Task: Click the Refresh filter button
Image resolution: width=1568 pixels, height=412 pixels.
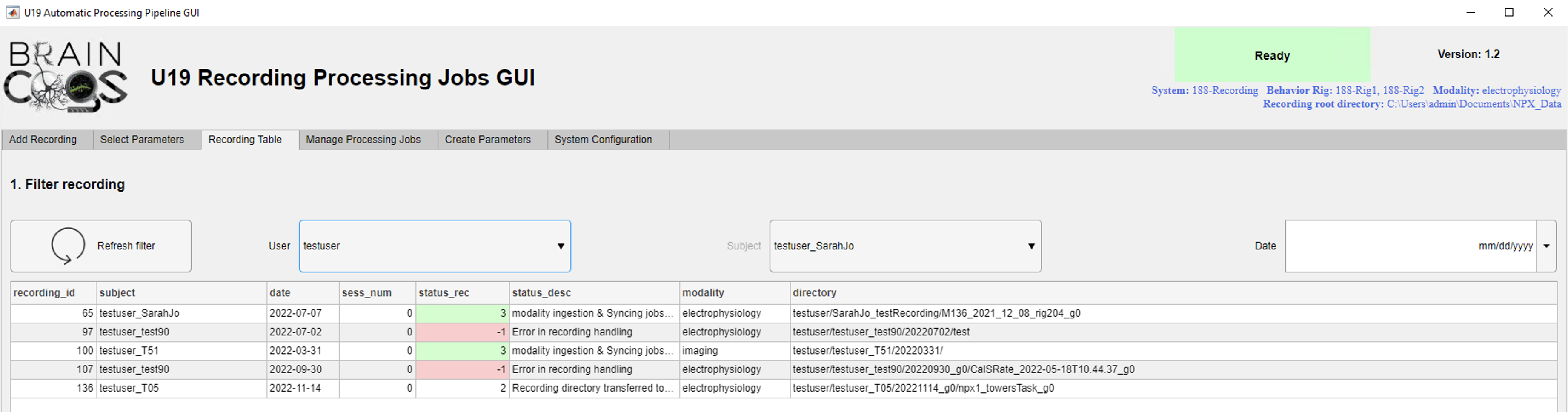Action: tap(101, 246)
